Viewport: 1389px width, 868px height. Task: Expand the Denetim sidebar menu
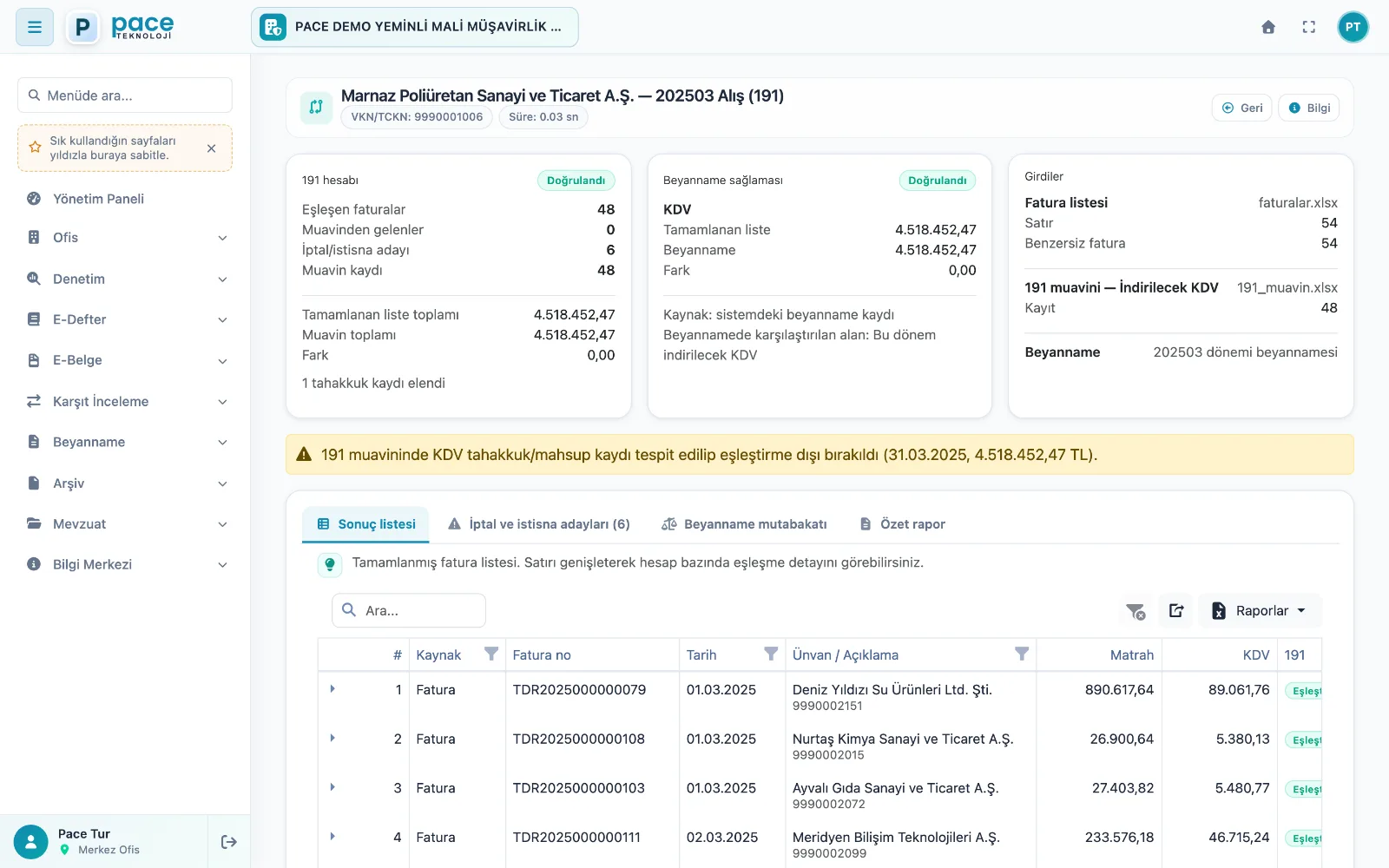[126, 279]
